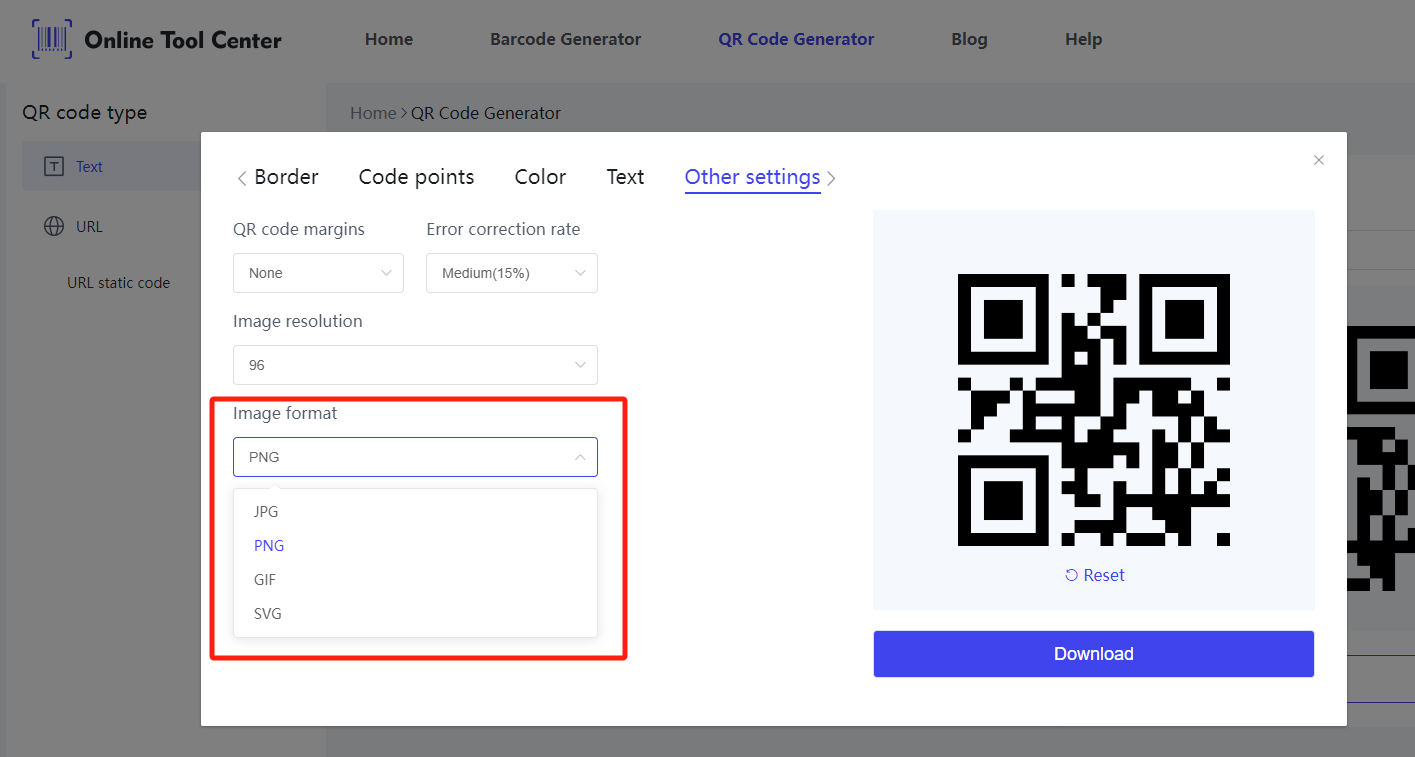Screen dimensions: 1415x757
Task: Switch to the Text tab
Action: pyautogui.click(x=625, y=177)
